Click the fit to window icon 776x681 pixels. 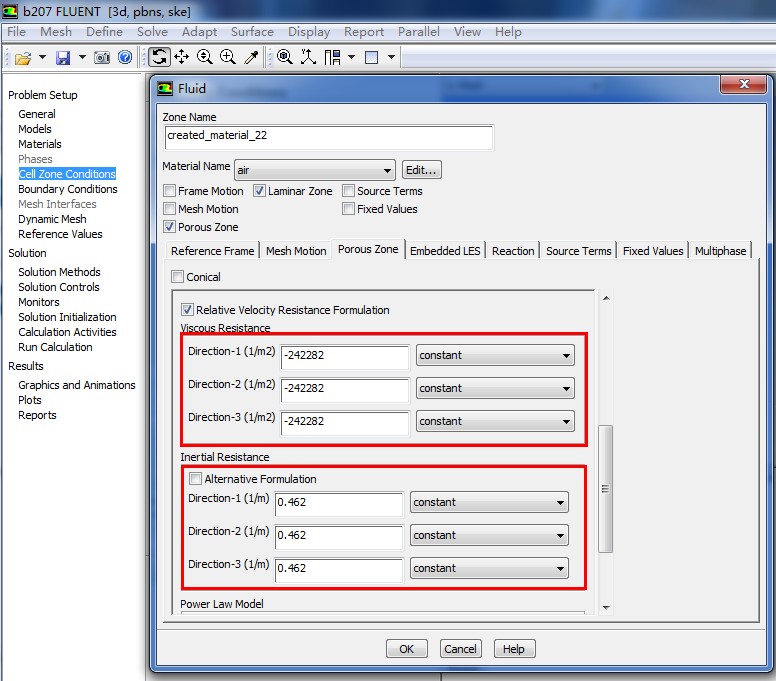[x=285, y=57]
